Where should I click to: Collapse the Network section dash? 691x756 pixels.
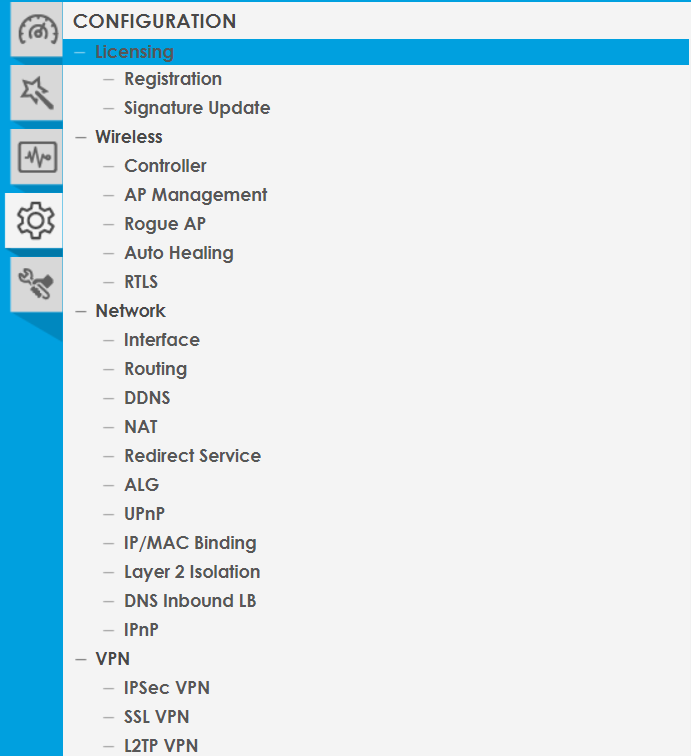coord(81,311)
